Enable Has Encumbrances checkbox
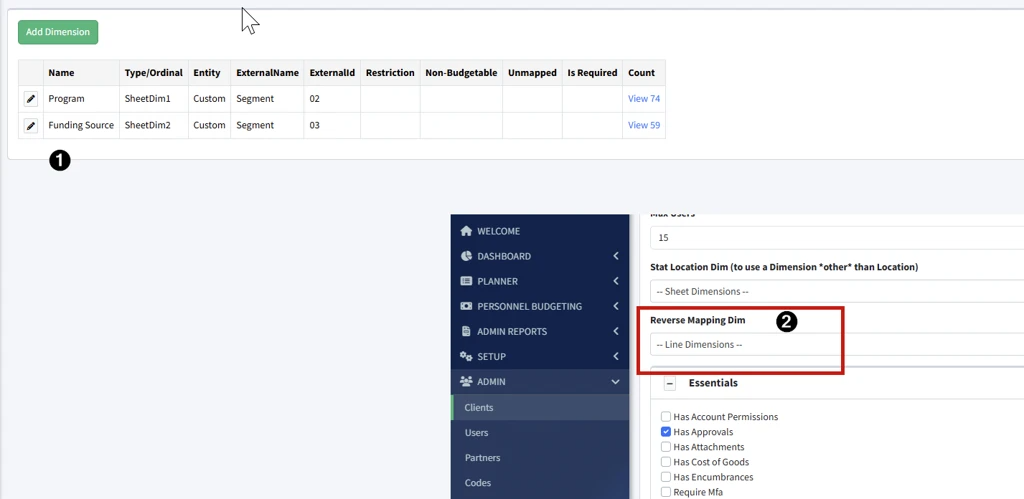1024x499 pixels. pos(665,477)
